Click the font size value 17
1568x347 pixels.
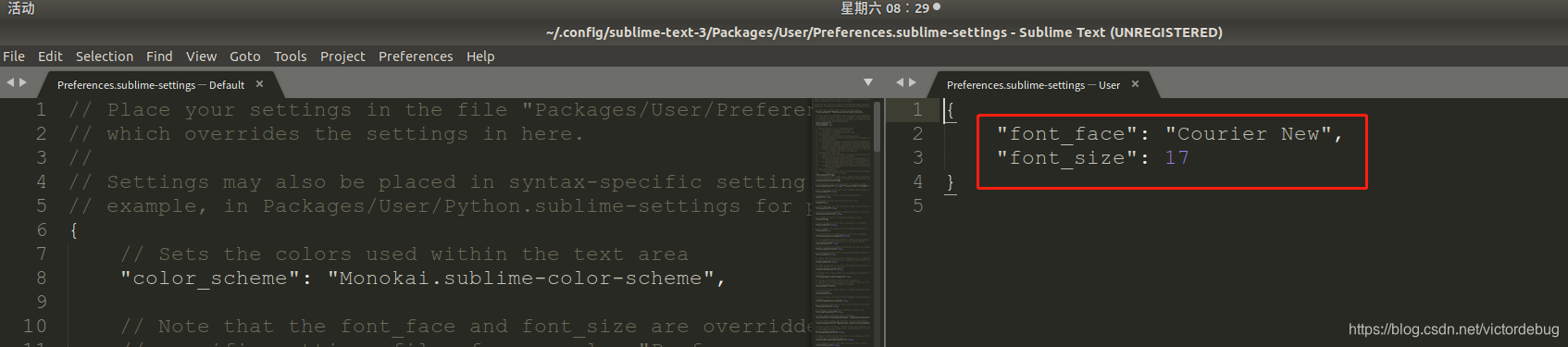point(1176,158)
